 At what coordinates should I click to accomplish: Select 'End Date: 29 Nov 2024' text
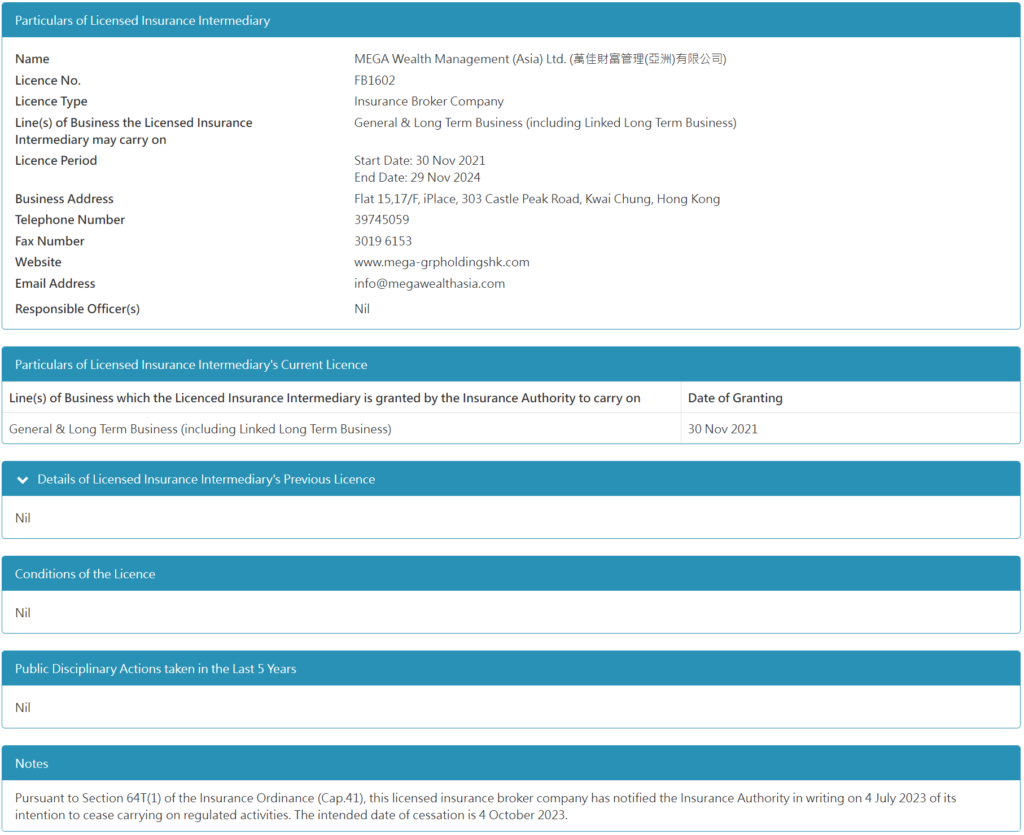[x=417, y=178]
